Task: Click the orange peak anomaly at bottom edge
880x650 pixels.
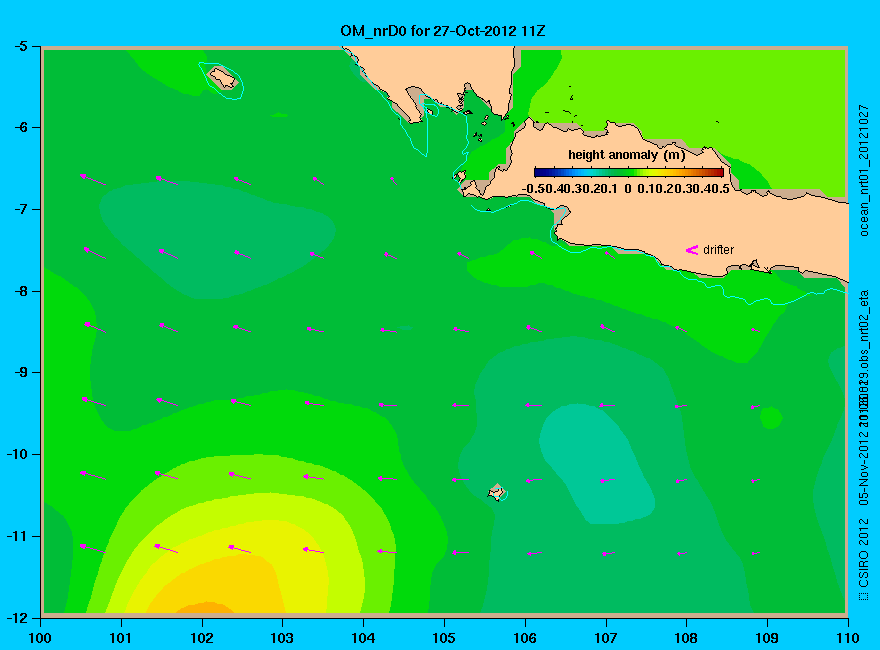Action: tap(206, 607)
